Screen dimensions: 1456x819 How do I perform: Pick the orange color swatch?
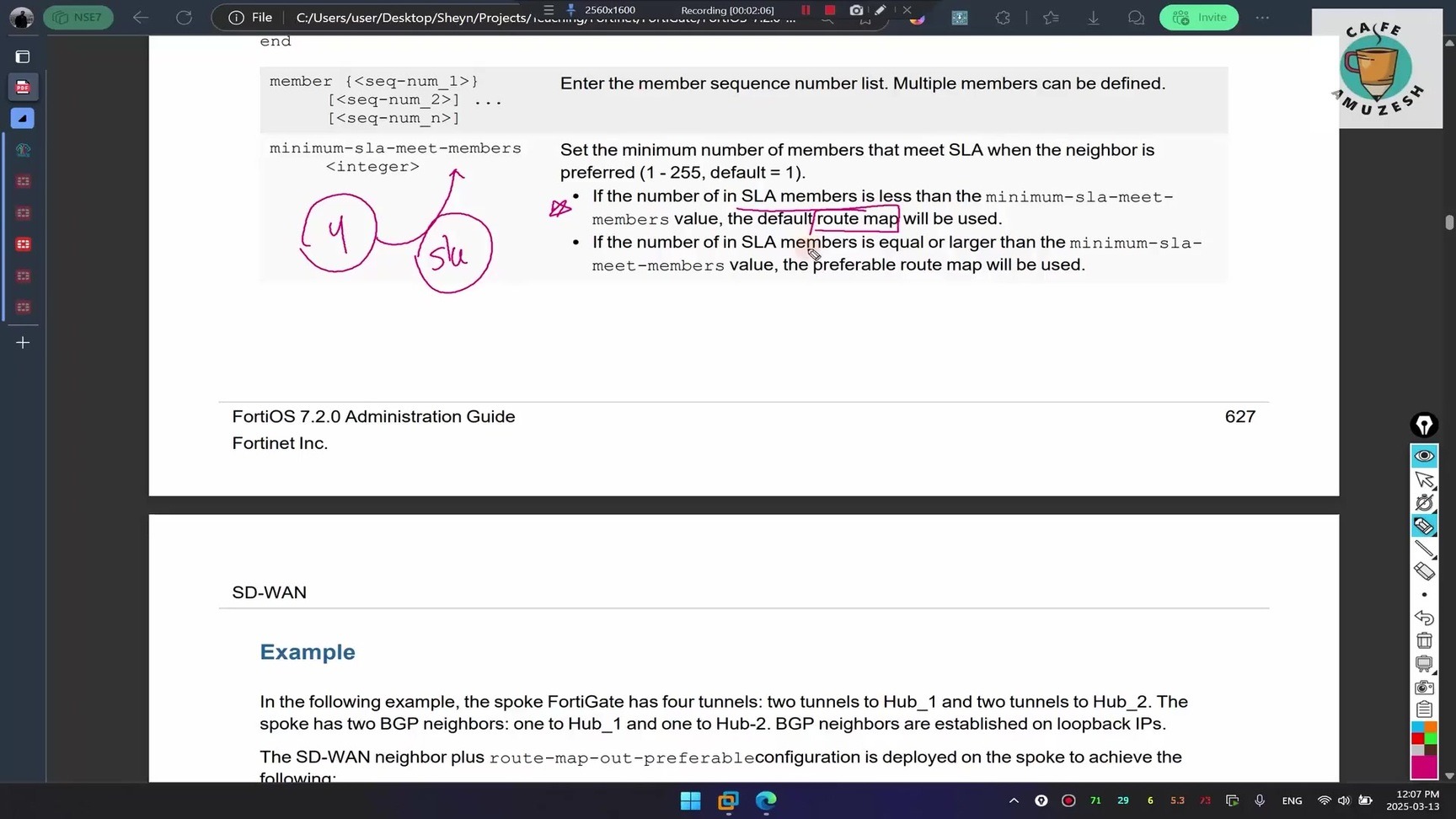tap(1431, 727)
